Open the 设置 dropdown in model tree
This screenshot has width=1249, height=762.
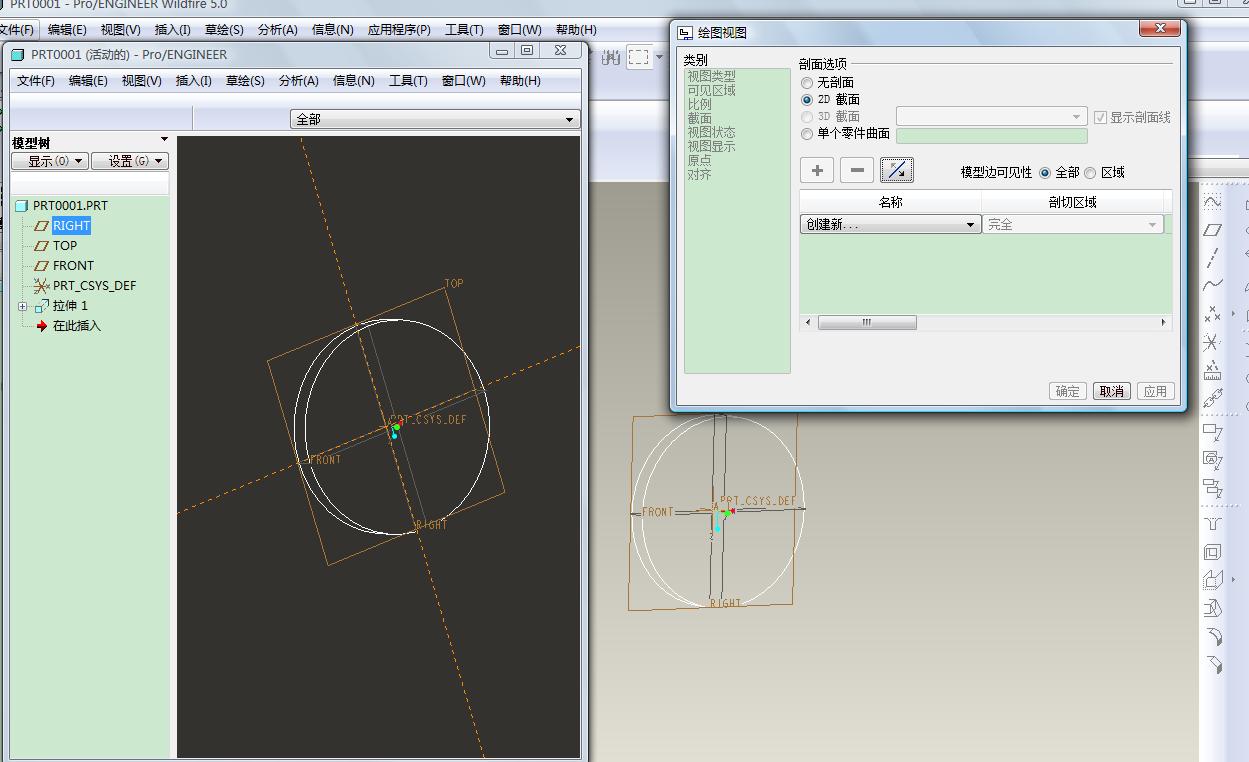(x=130, y=161)
